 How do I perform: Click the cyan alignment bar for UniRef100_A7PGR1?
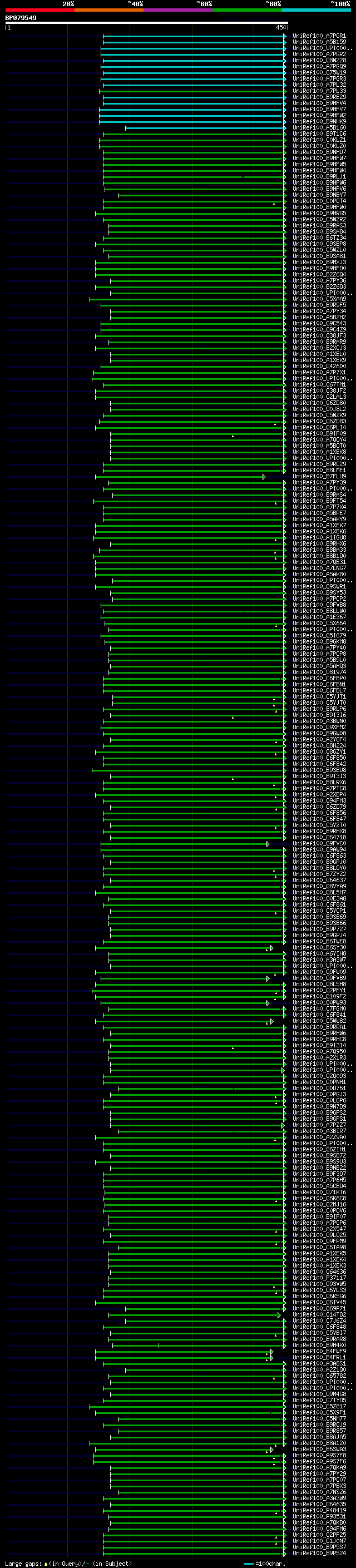coord(194,36)
